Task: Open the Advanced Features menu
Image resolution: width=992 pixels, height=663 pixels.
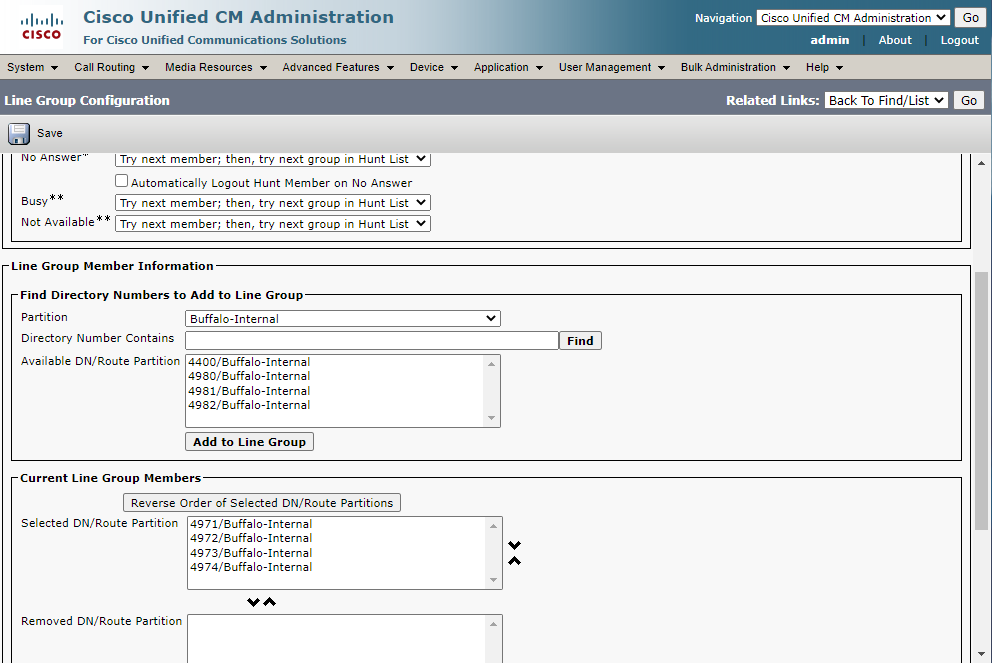Action: tap(338, 67)
